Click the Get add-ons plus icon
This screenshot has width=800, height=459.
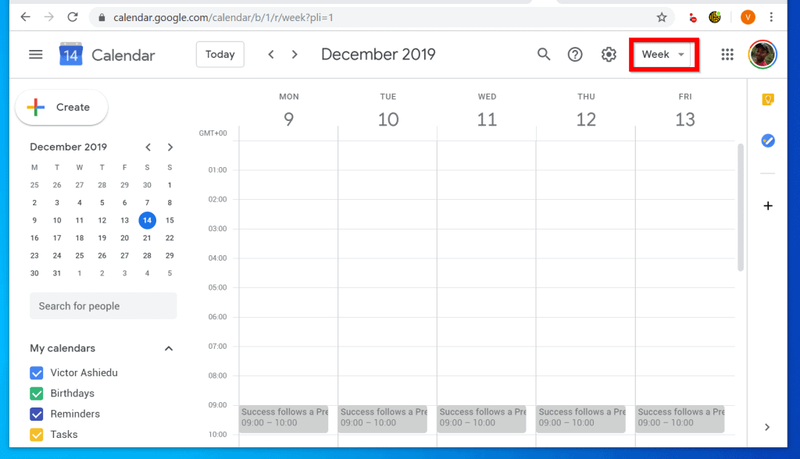pos(768,206)
